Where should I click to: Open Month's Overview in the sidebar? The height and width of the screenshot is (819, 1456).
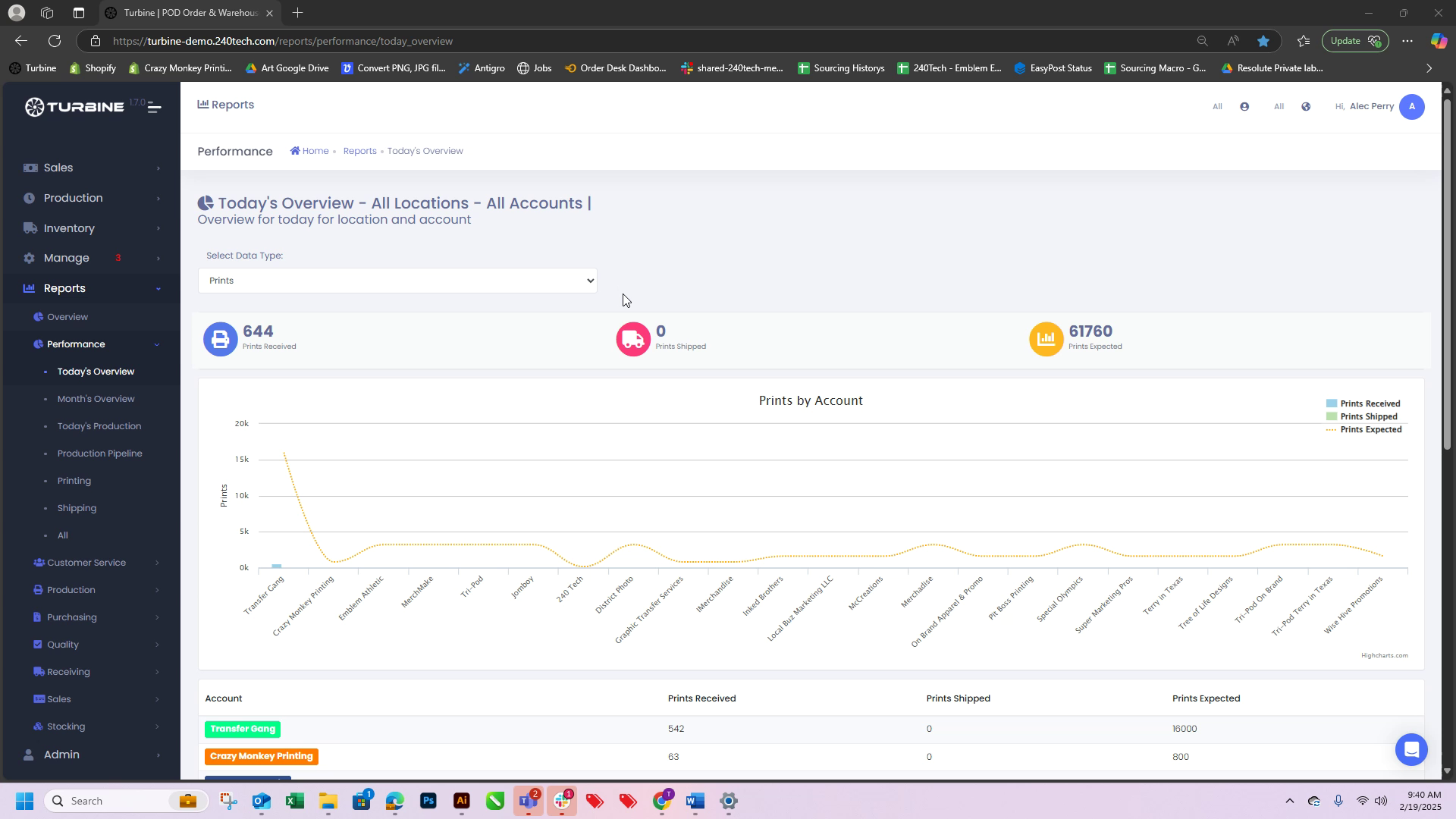pos(96,399)
